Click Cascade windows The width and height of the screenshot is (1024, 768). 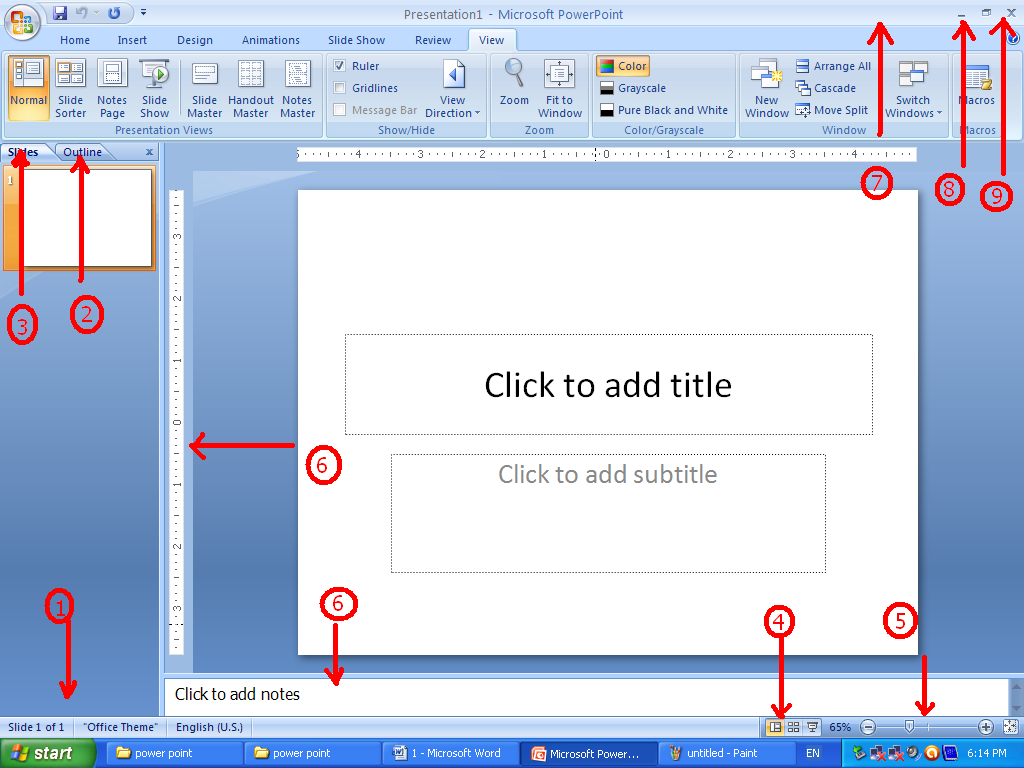(x=825, y=88)
